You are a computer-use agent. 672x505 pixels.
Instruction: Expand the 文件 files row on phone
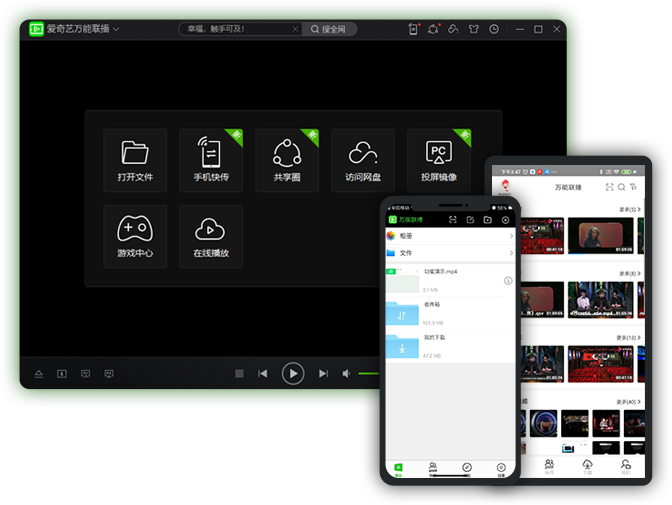(x=449, y=253)
